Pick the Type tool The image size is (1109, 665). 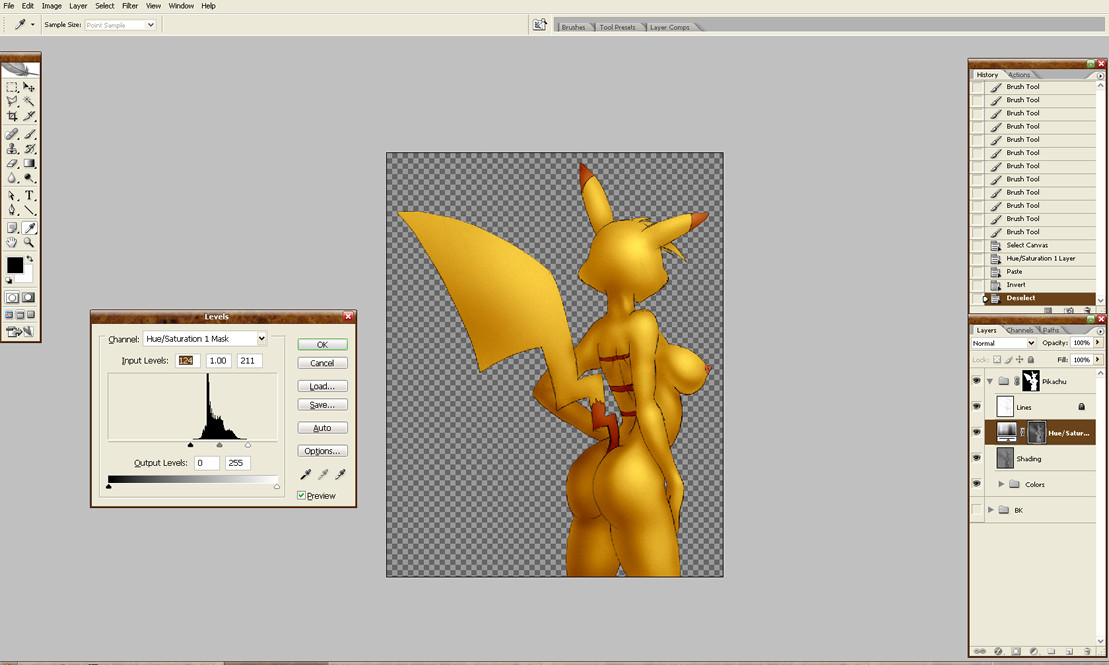click(x=29, y=195)
